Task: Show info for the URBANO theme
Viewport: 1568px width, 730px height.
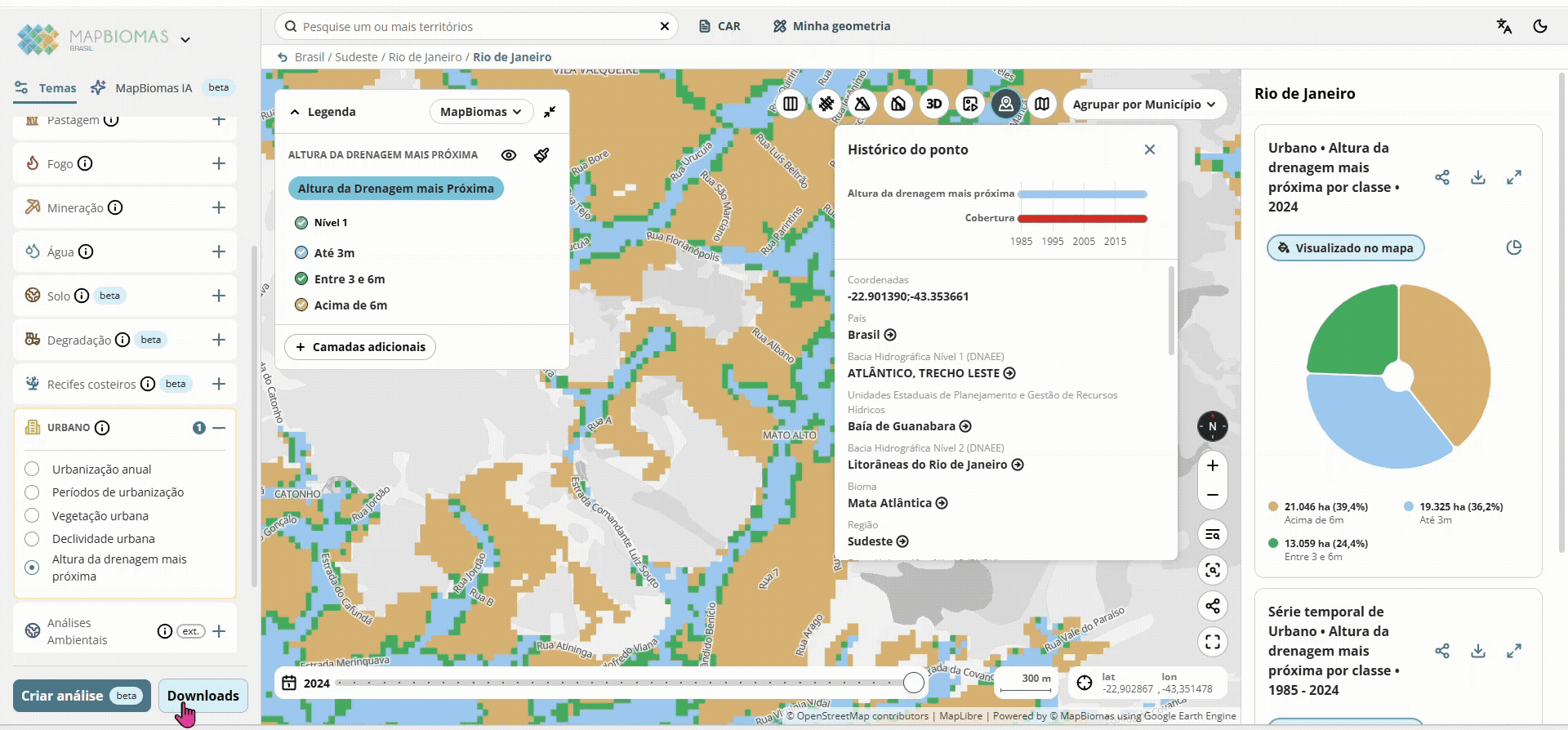Action: 102,428
